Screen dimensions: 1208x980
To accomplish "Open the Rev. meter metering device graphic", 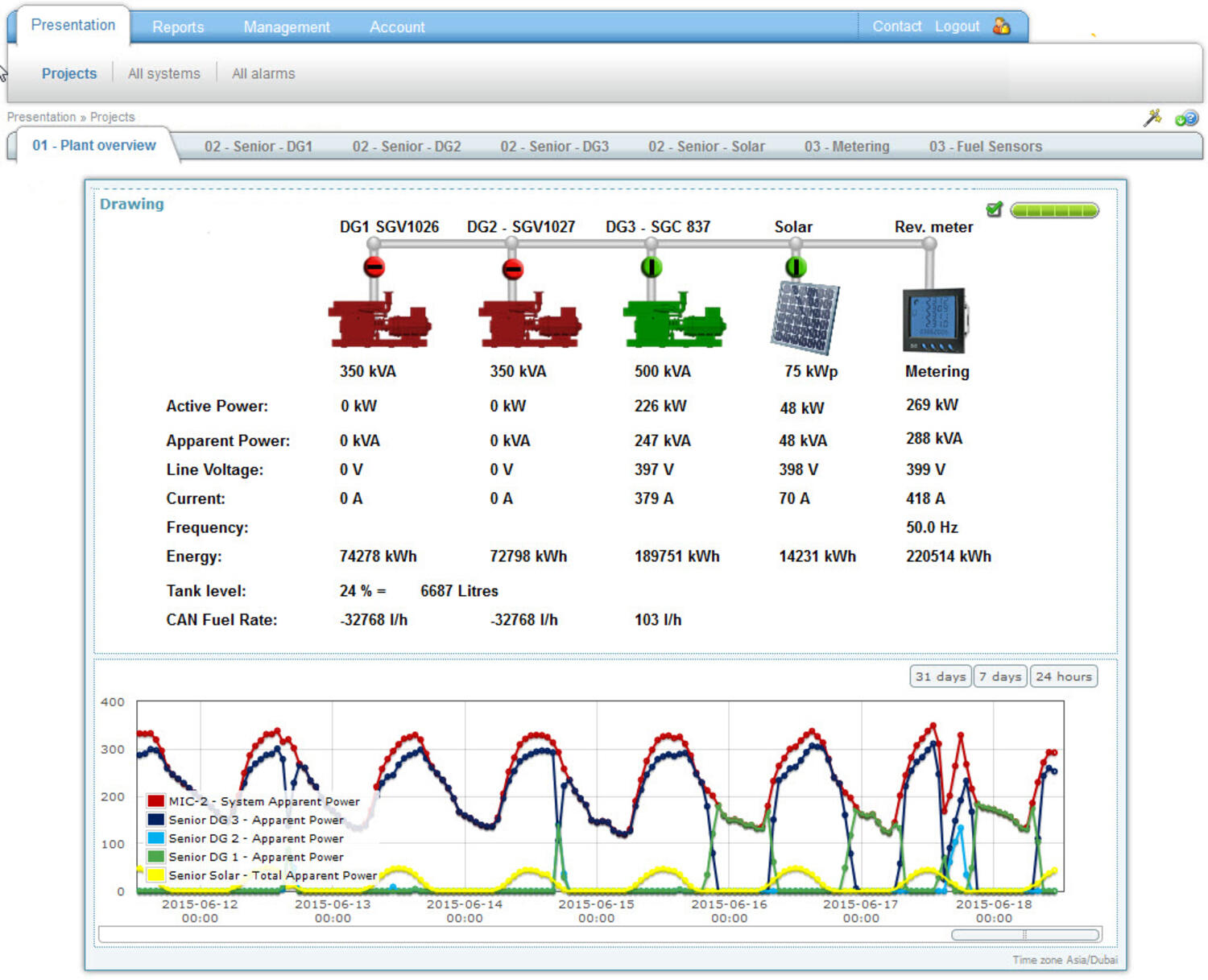I will coord(935,320).
